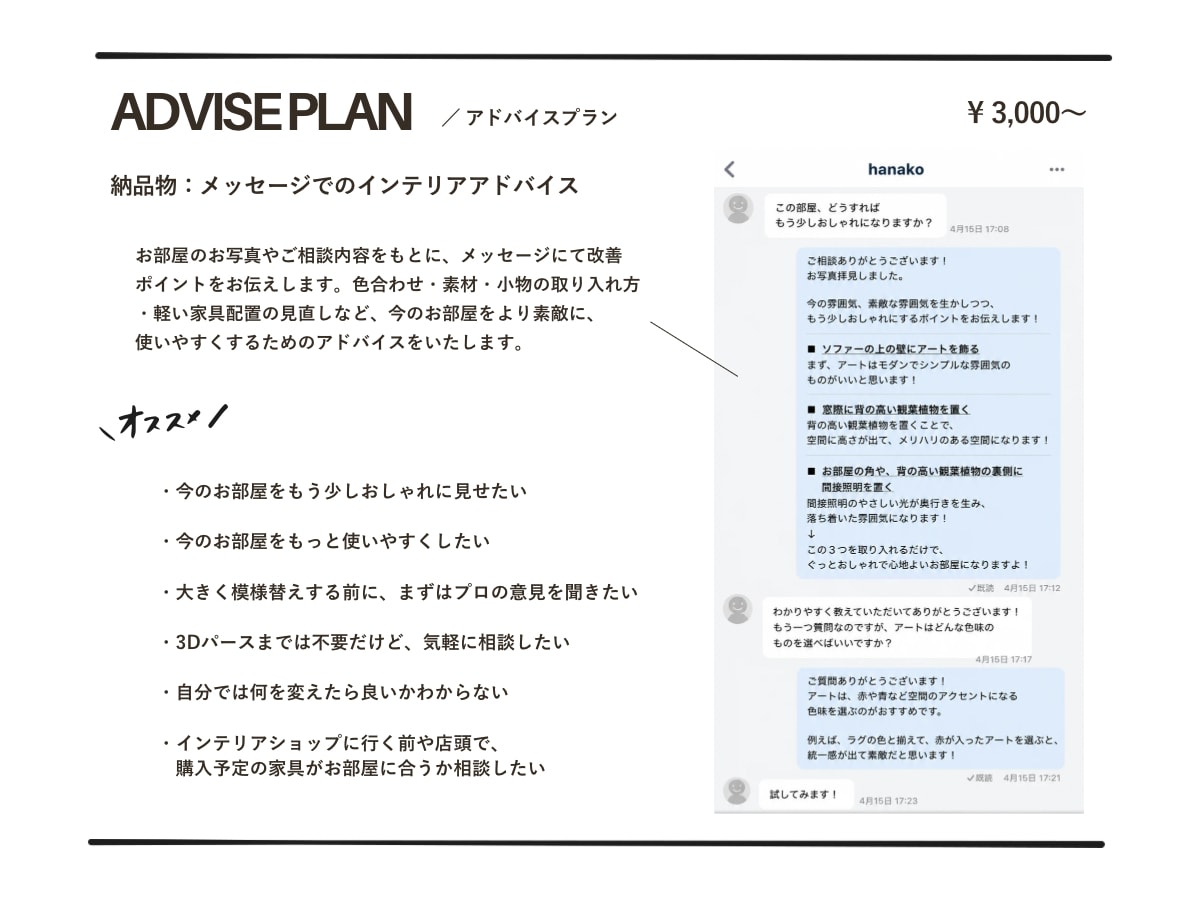Click message line 'ぐっとおしゃれで心地よいお部屋になりますよ！'
The image size is (1200, 900).
click(x=918, y=565)
